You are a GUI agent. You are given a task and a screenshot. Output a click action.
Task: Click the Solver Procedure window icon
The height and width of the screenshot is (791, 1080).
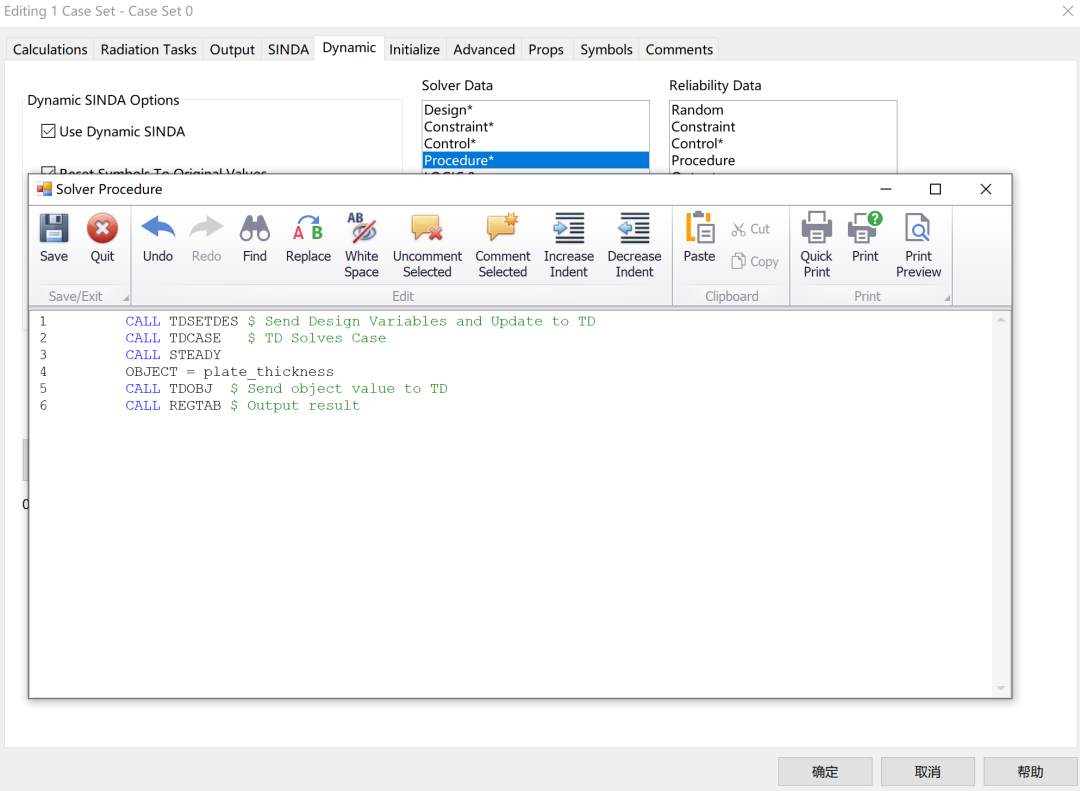(x=44, y=189)
